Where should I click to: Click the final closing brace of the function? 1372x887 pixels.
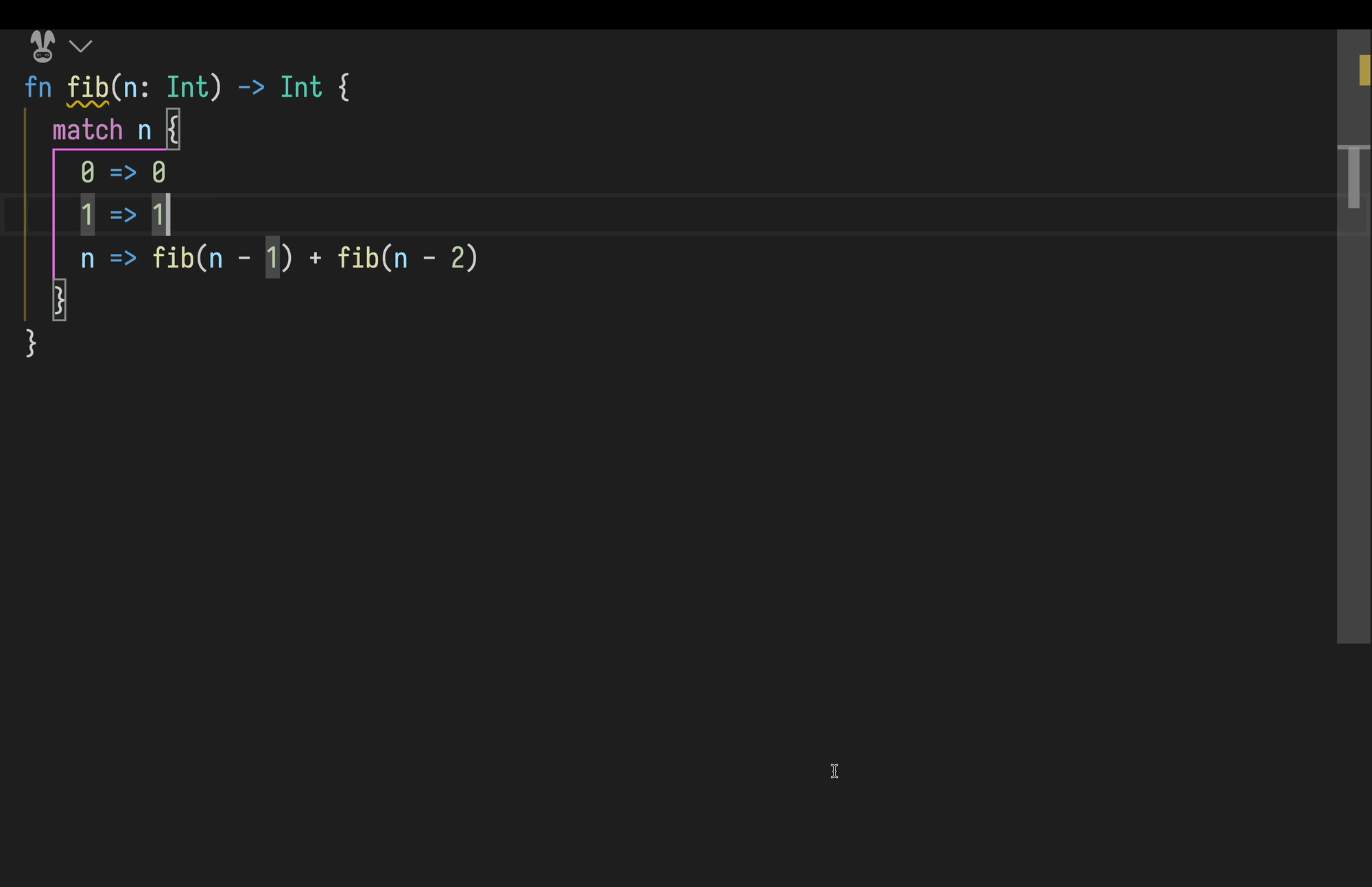(30, 343)
